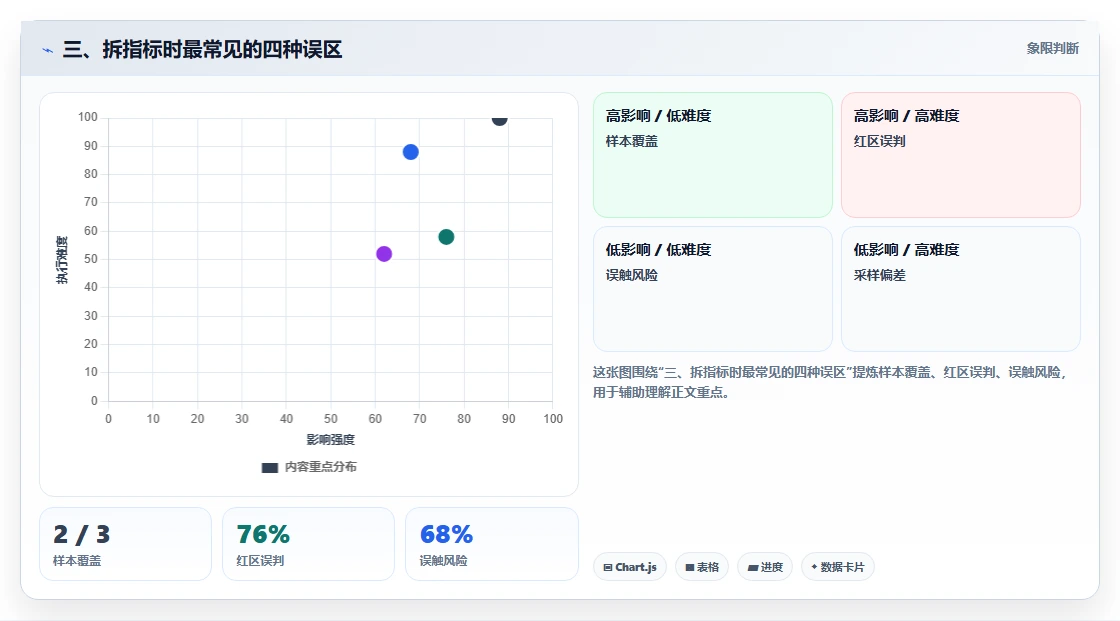Click the 样本覆盖 text in the green card
Screen dimensions: 1120x621
click(x=631, y=141)
